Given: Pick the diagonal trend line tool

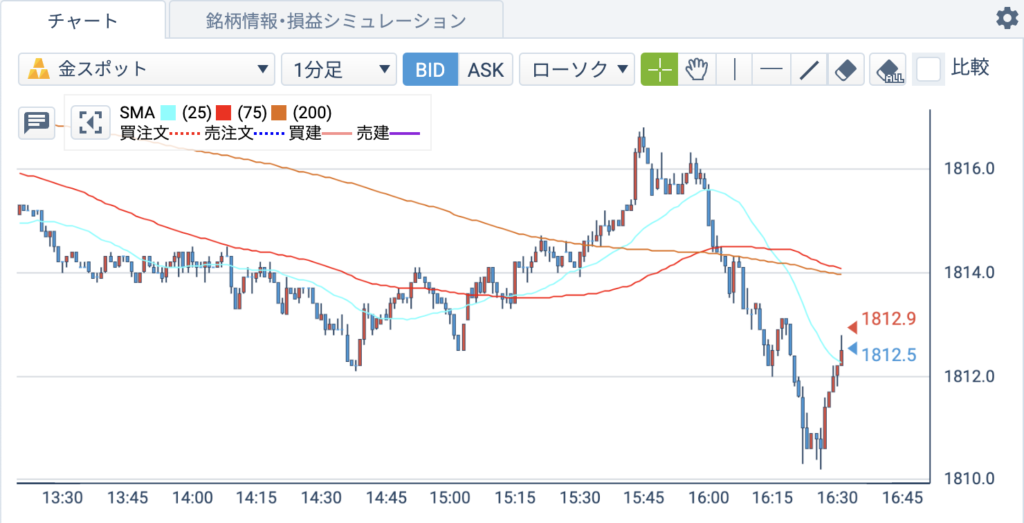Looking at the screenshot, I should (x=809, y=69).
